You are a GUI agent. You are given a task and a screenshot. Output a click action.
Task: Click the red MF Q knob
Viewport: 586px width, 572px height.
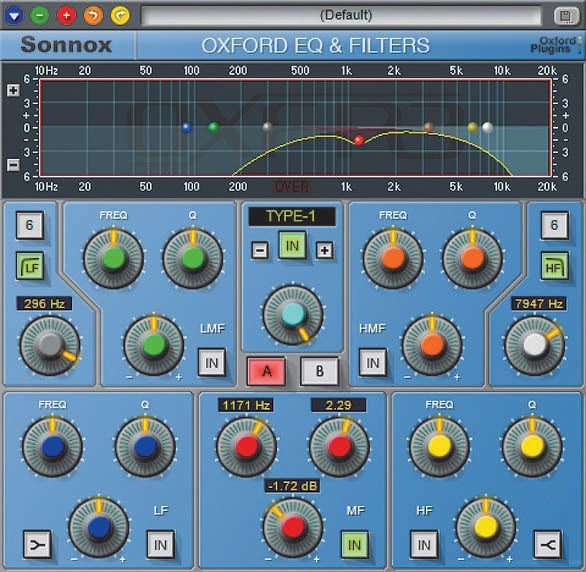(x=339, y=447)
